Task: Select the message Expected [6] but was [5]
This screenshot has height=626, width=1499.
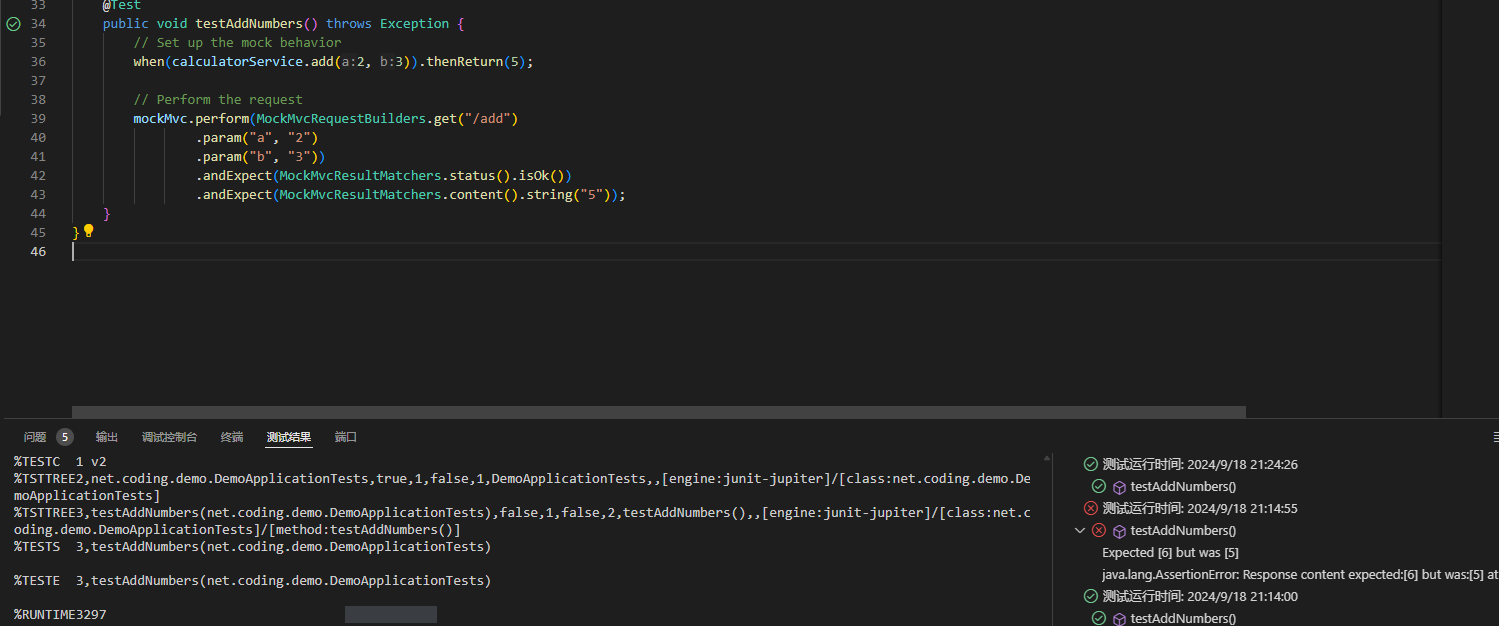Action: click(x=1171, y=552)
